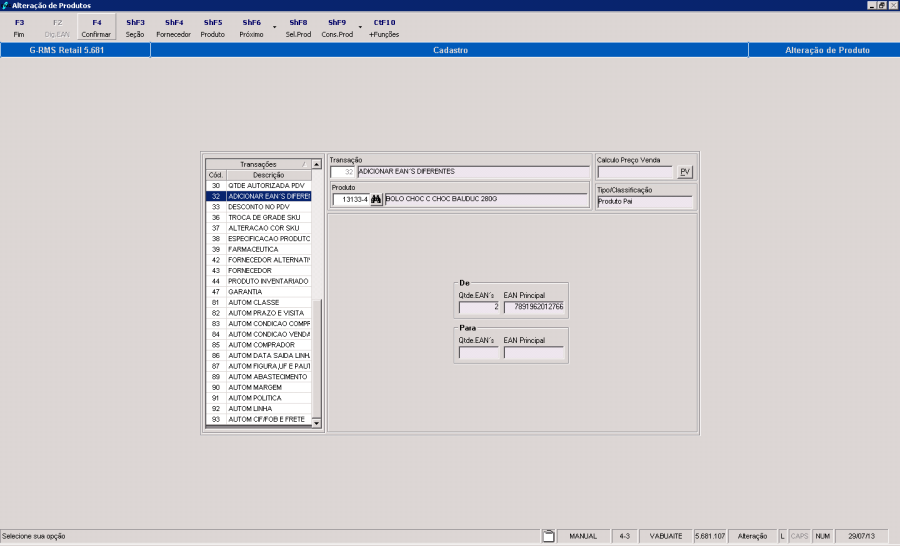Screen dimensions: 900x546
Task: Click the Calculo Preço Venda field
Action: (x=635, y=172)
